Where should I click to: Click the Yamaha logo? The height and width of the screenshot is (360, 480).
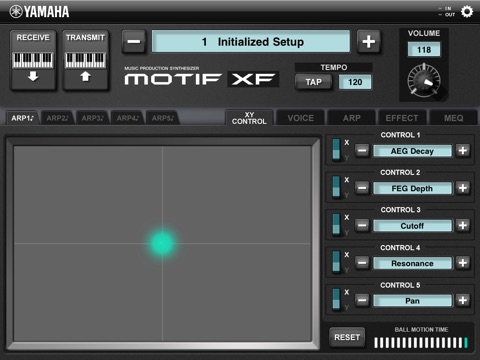pyautogui.click(x=39, y=12)
